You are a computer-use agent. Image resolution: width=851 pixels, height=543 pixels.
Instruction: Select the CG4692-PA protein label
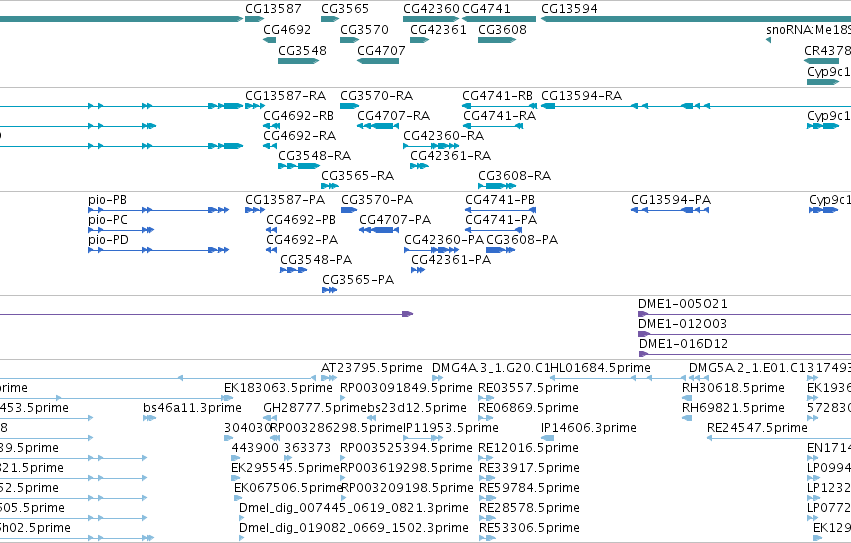302,240
